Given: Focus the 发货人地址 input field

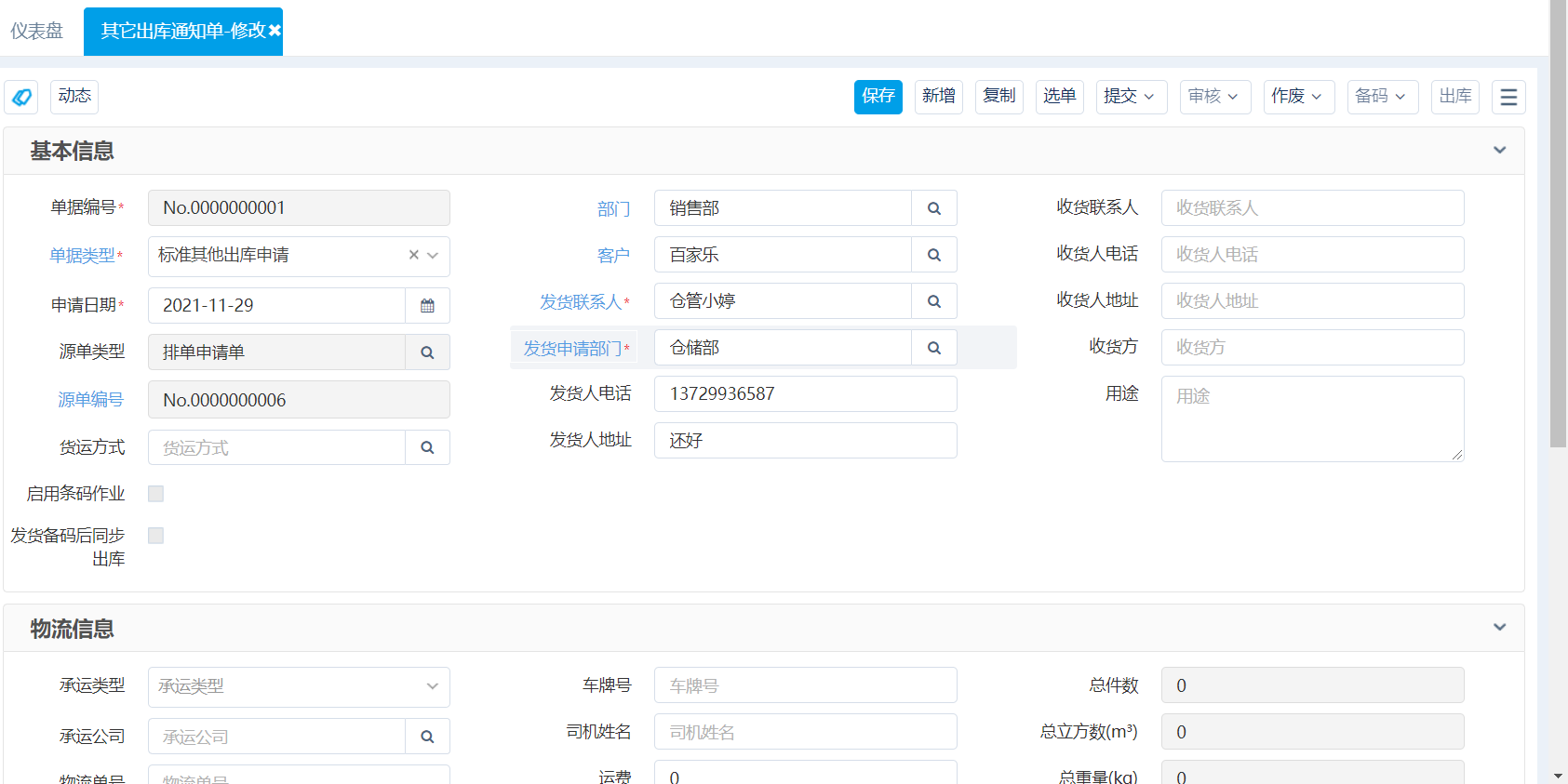Looking at the screenshot, I should coord(806,441).
